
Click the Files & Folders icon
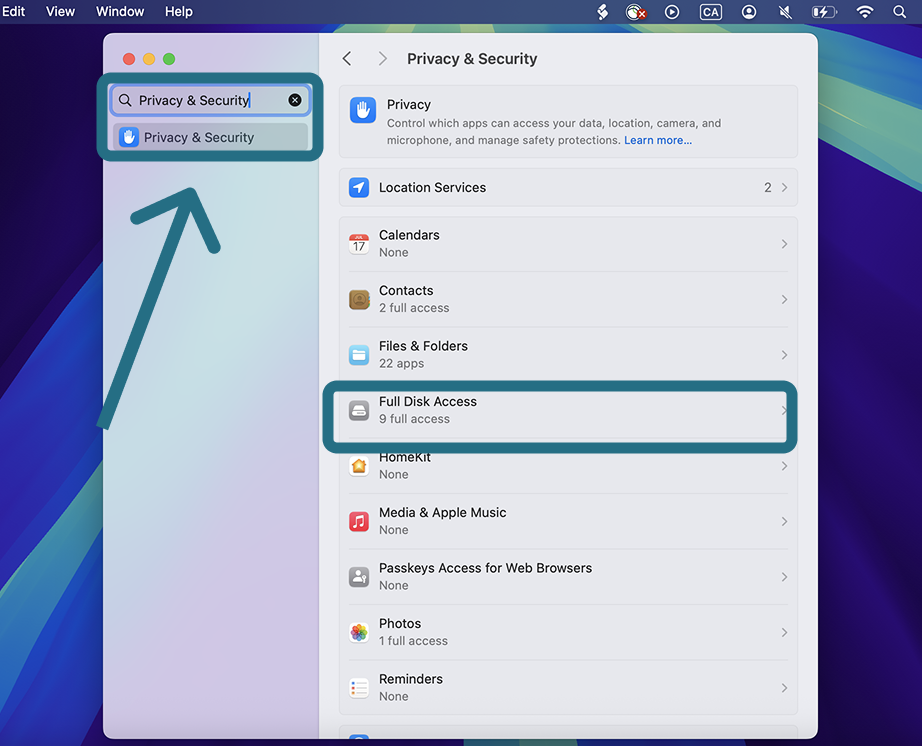[359, 355]
